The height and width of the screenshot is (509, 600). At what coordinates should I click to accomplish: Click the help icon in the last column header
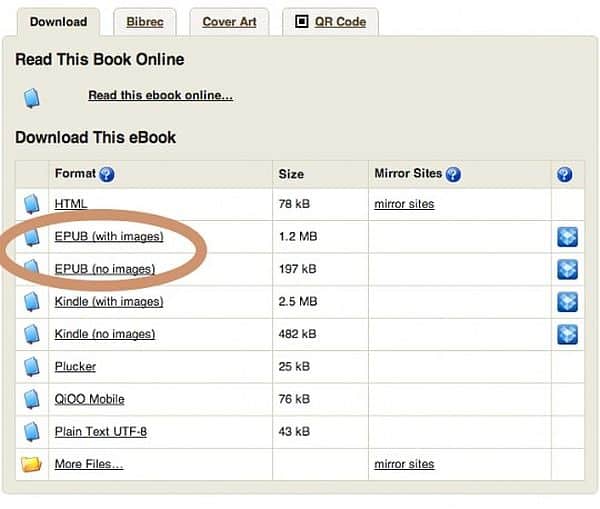click(565, 175)
